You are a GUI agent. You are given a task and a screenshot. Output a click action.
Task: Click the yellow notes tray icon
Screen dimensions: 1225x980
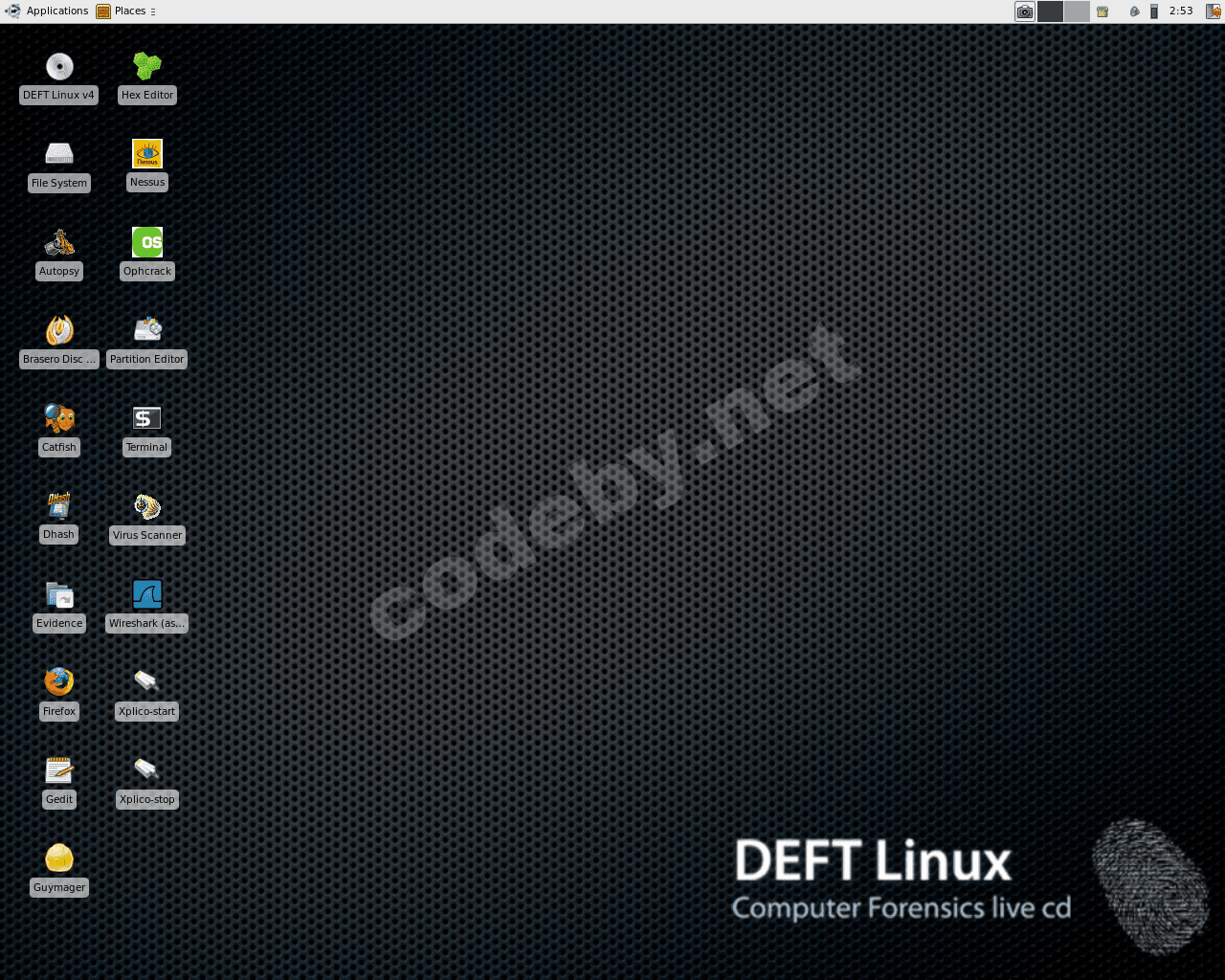[x=1102, y=11]
